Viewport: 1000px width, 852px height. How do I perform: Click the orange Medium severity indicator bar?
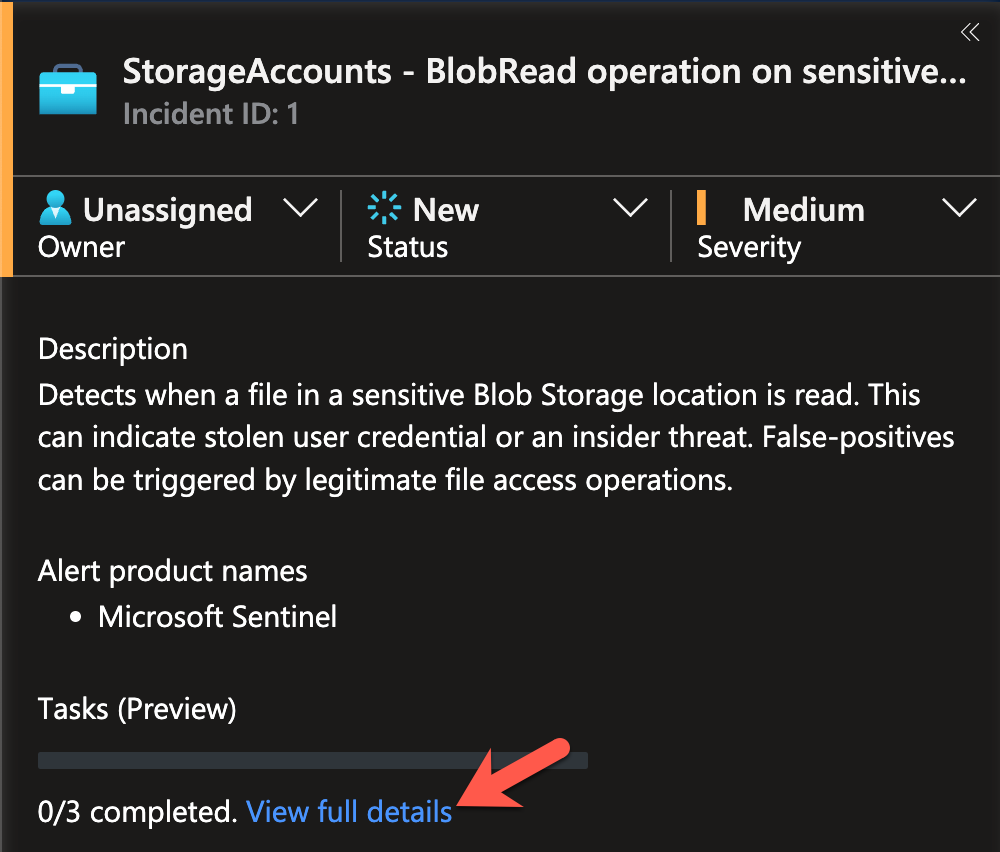tap(701, 209)
